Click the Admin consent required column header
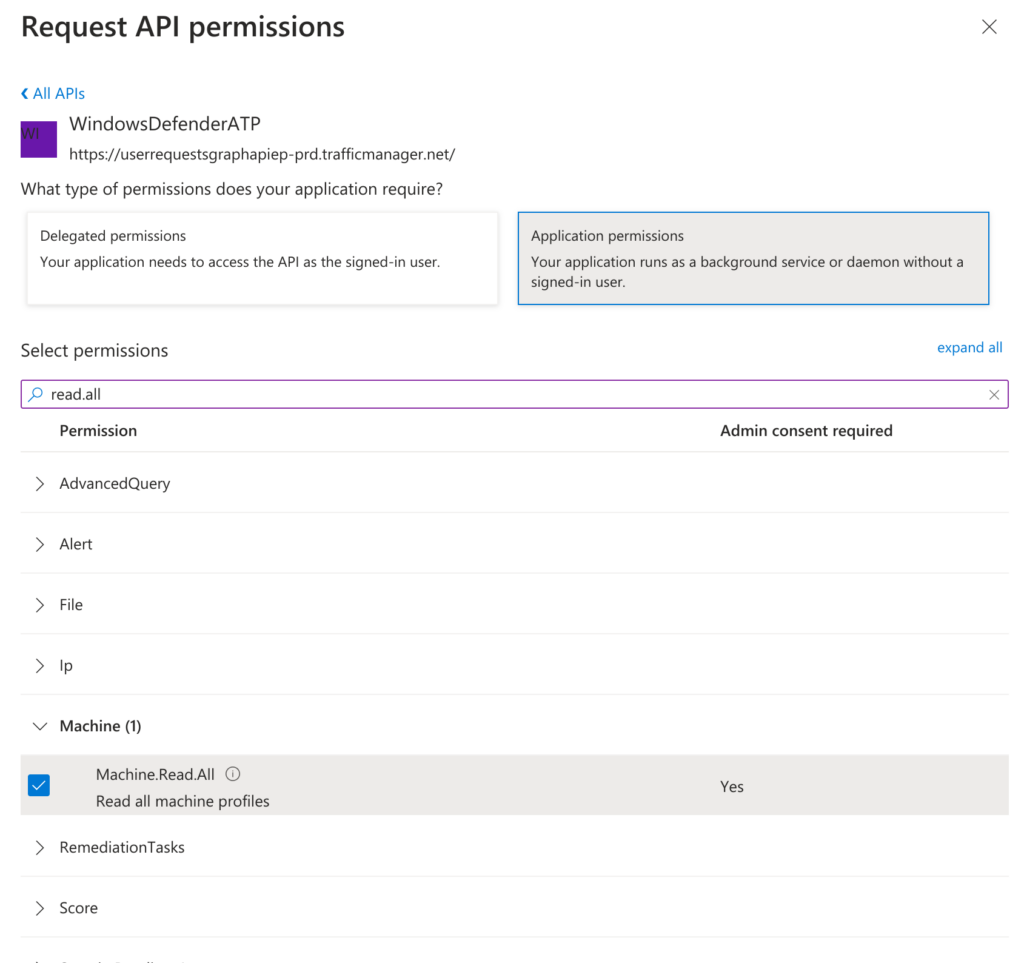Image resolution: width=1024 pixels, height=963 pixels. 807,431
